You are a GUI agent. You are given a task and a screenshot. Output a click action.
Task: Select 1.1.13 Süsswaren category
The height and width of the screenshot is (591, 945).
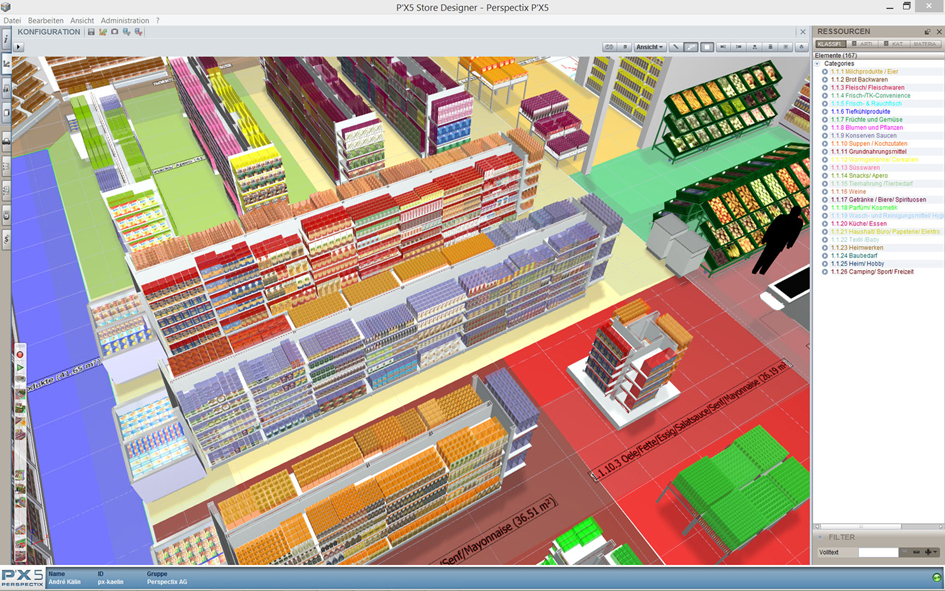point(855,167)
